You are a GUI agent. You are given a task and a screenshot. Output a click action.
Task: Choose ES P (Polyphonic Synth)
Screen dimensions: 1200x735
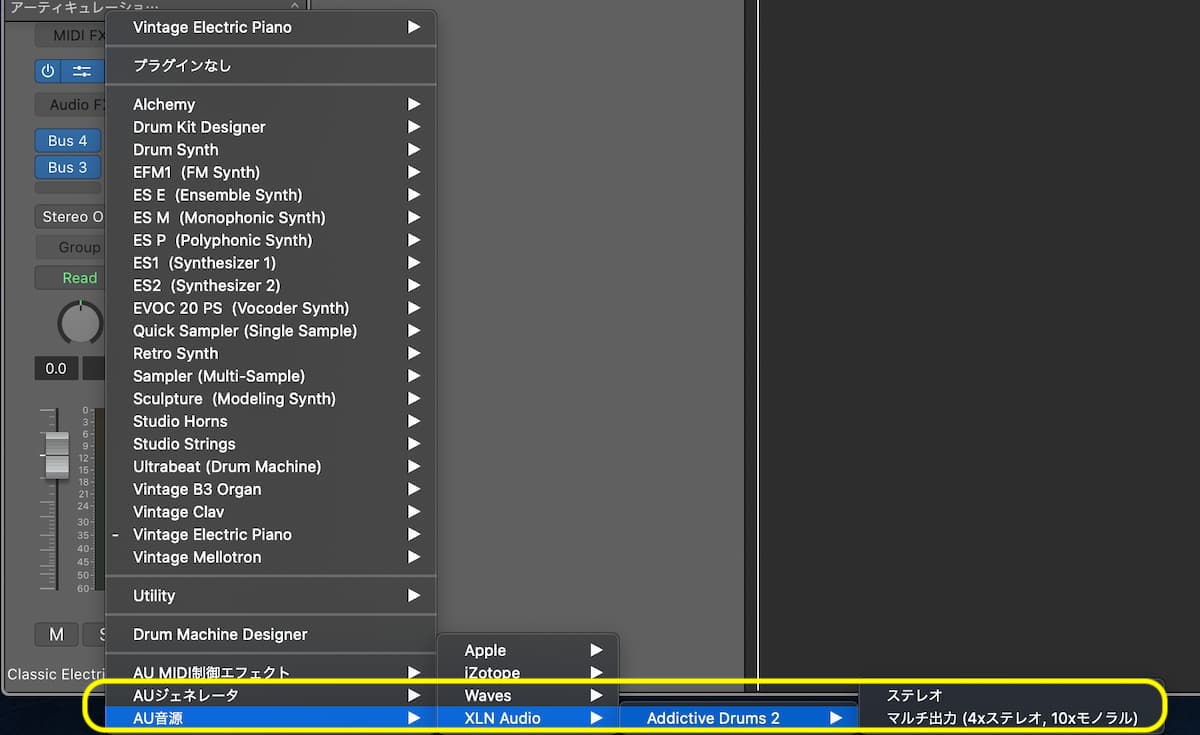coord(272,240)
